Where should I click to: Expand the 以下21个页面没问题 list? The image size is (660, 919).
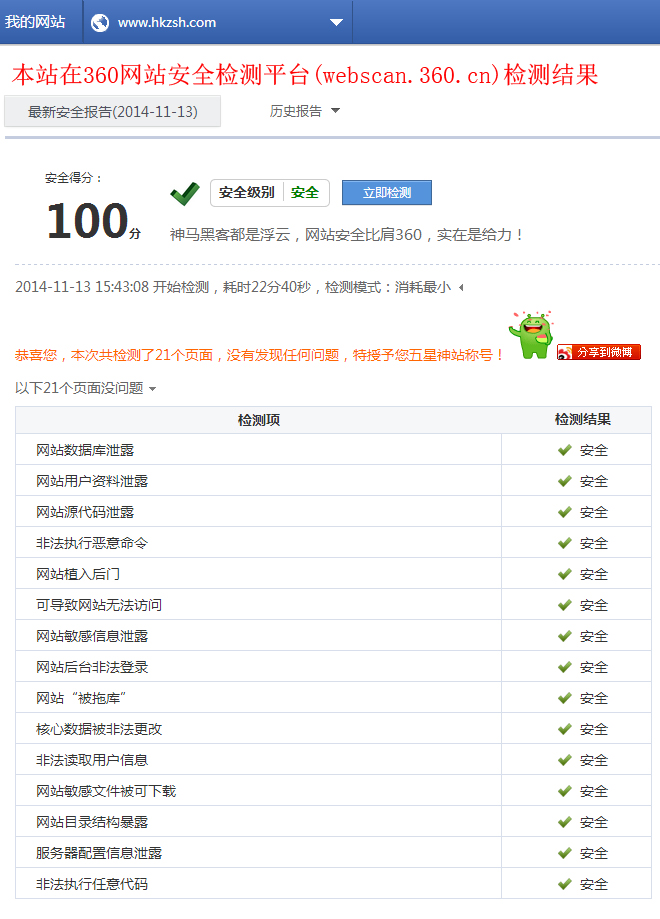click(x=152, y=388)
